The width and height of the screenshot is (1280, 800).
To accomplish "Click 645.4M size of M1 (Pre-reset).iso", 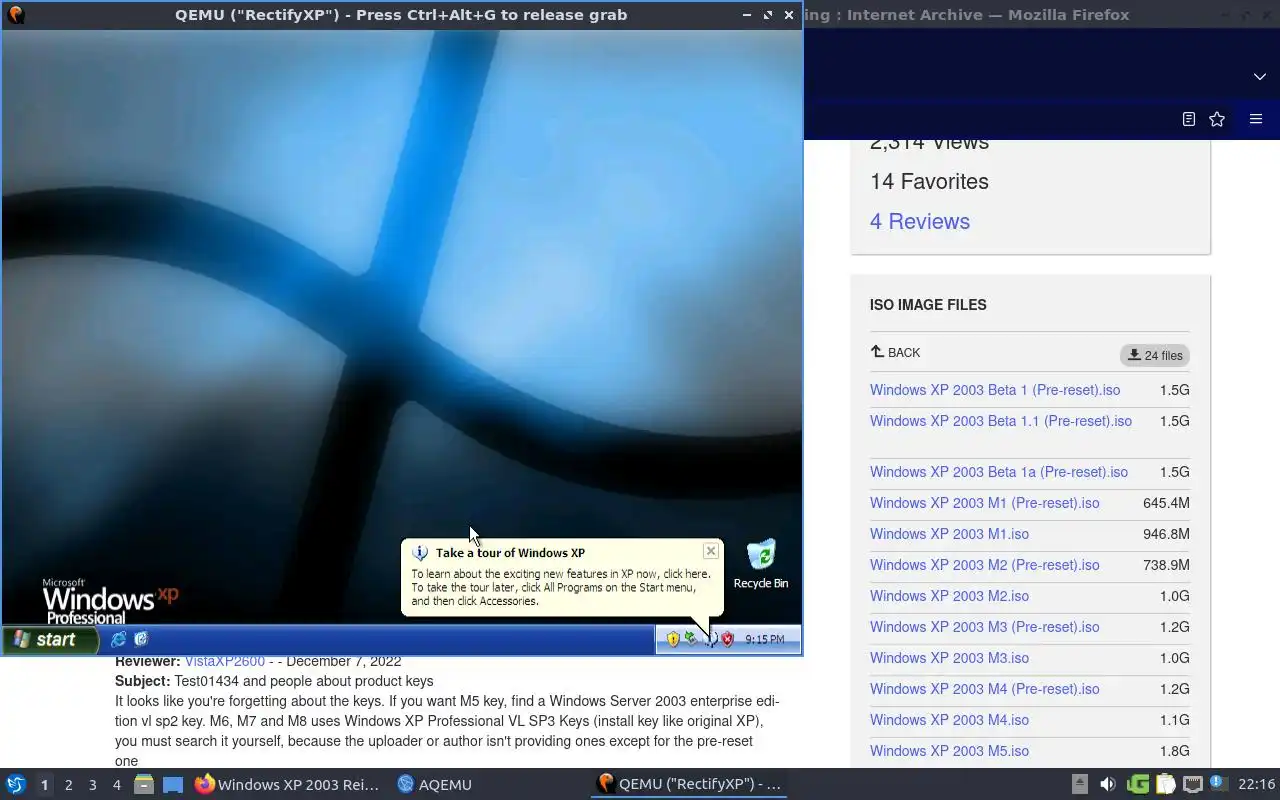I will tap(1166, 503).
